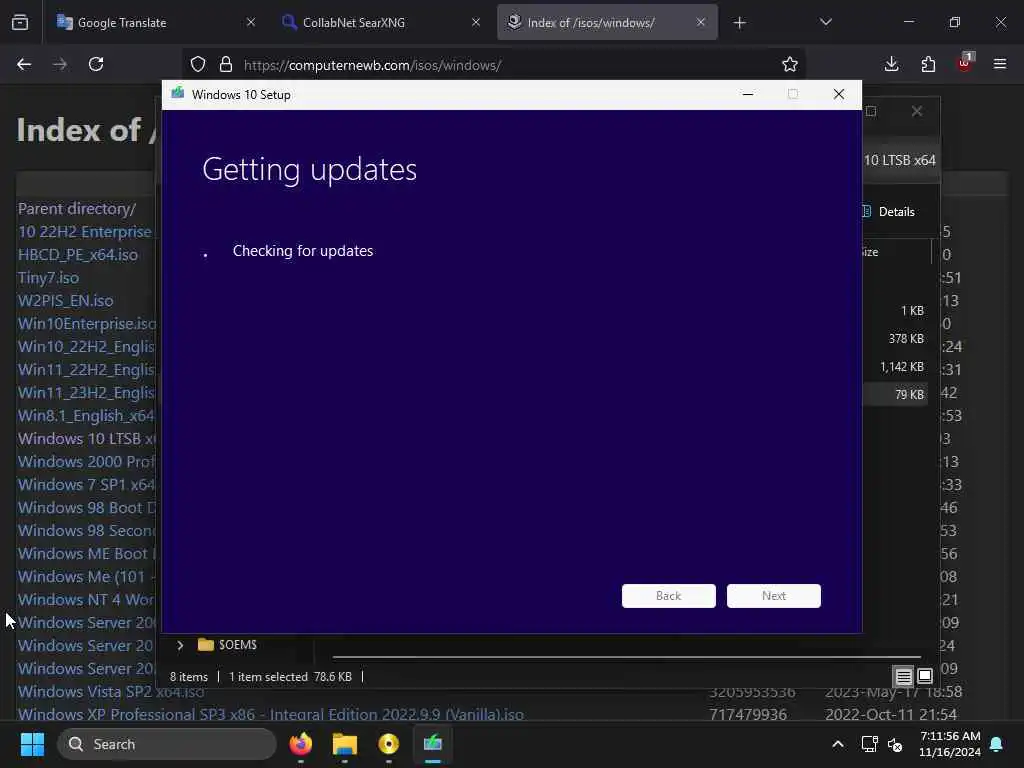
Task: Open Windows Start menu
Action: pos(32,744)
